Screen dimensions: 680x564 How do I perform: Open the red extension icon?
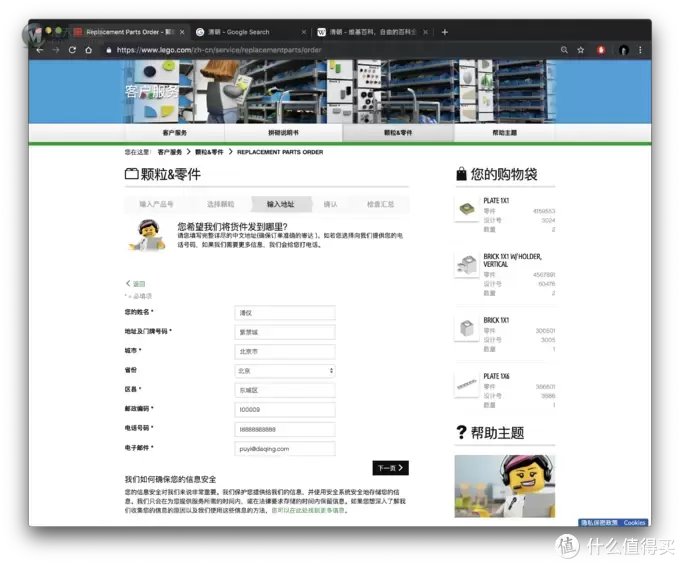coord(601,50)
